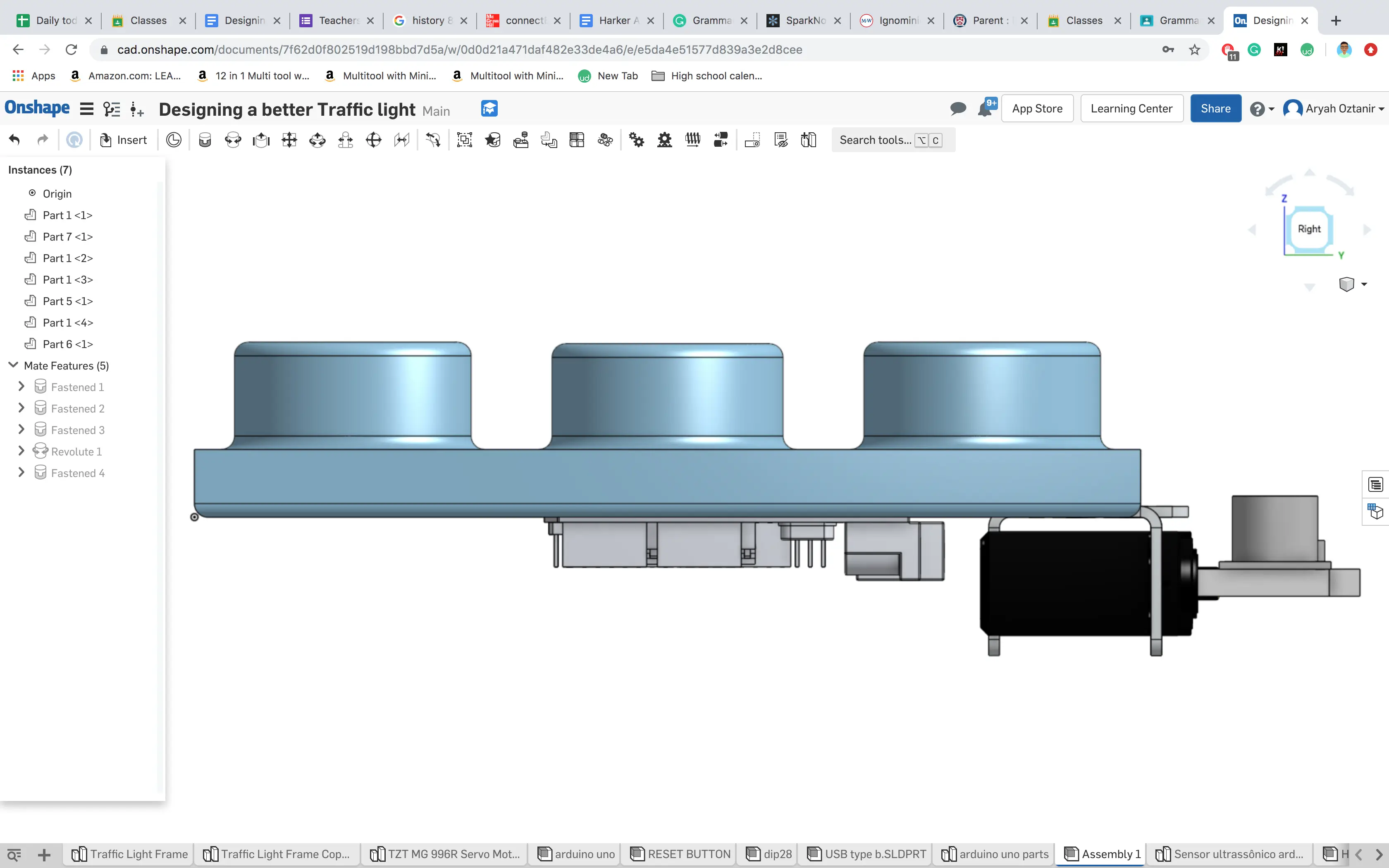The height and width of the screenshot is (868, 1389).
Task: Open the assembly Circular pattern tool
Action: tap(605, 140)
